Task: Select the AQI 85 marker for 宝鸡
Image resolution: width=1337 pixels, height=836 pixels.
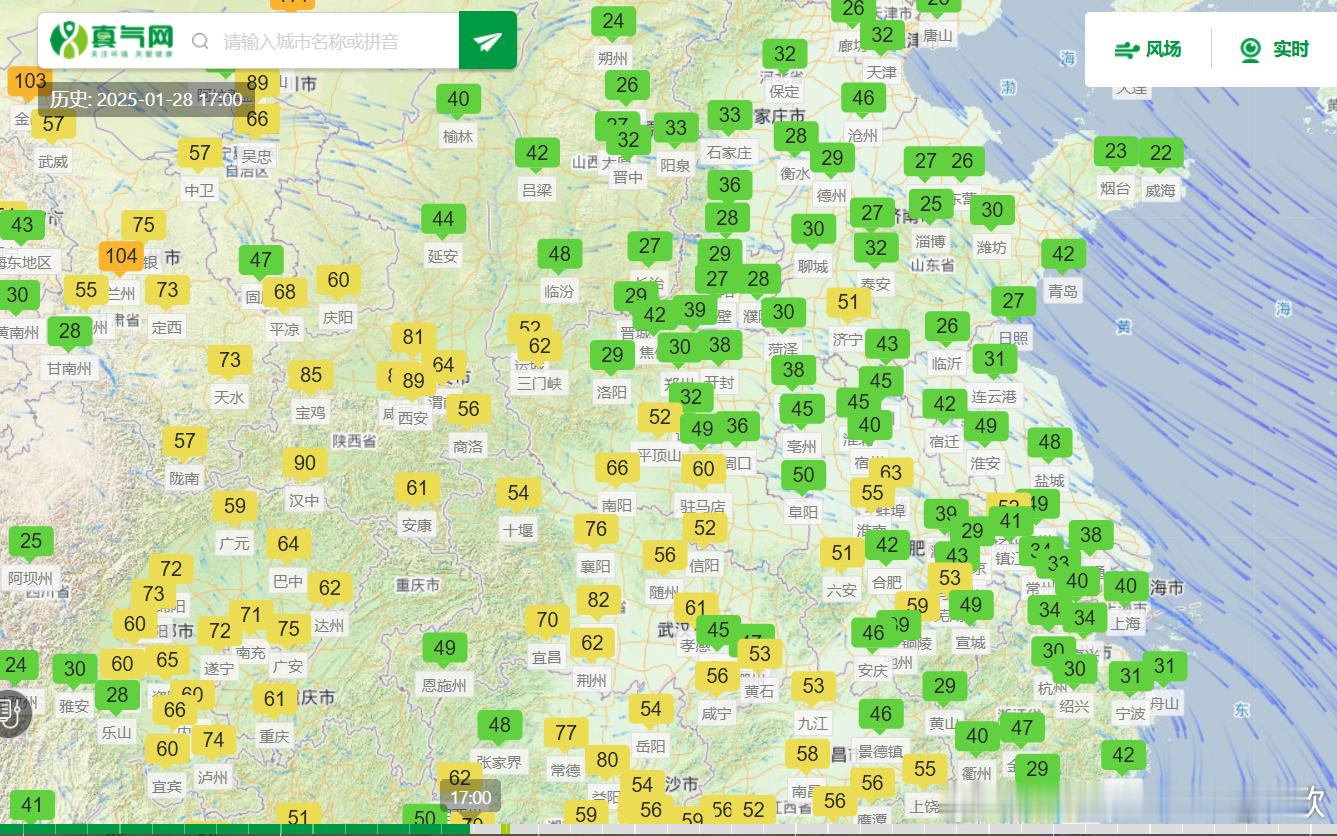Action: [311, 375]
